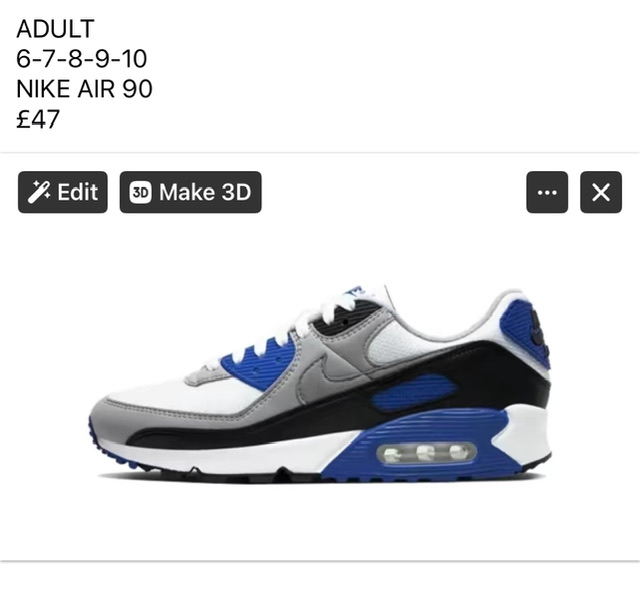Click the magic wand Edit icon
Screen dimensions: 640x589
(39, 192)
